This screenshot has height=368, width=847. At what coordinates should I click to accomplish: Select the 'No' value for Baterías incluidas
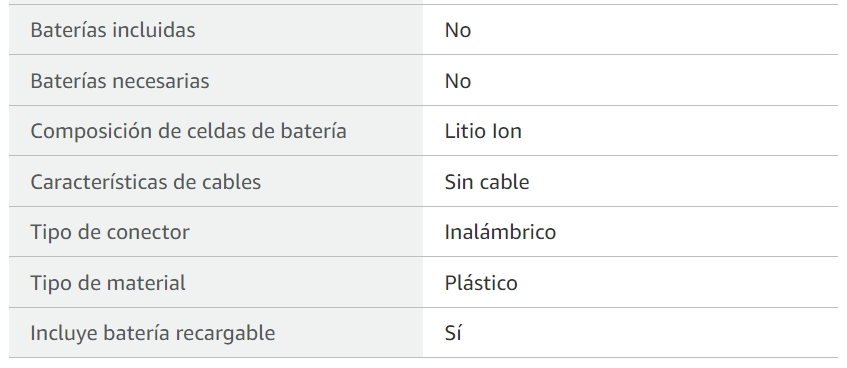pos(458,30)
